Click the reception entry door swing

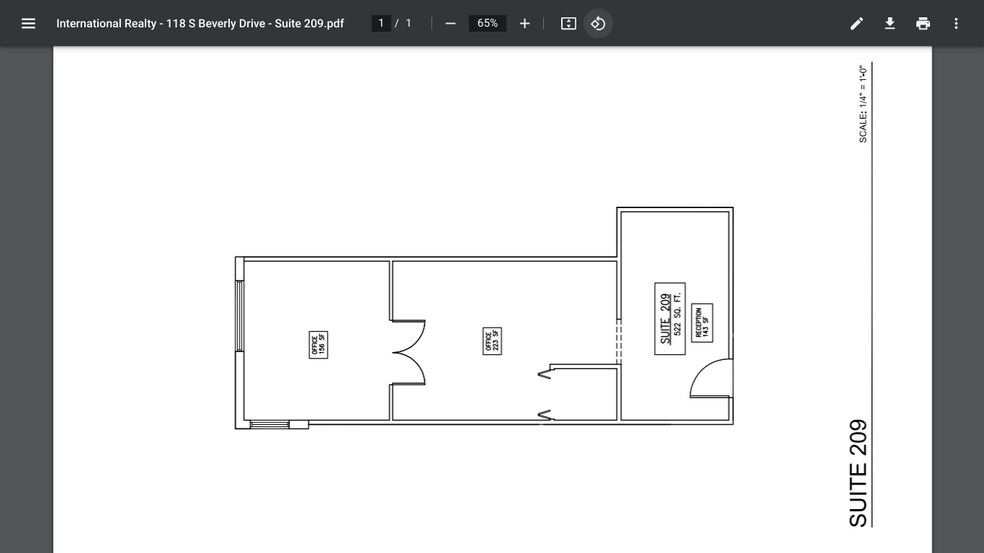(x=709, y=380)
